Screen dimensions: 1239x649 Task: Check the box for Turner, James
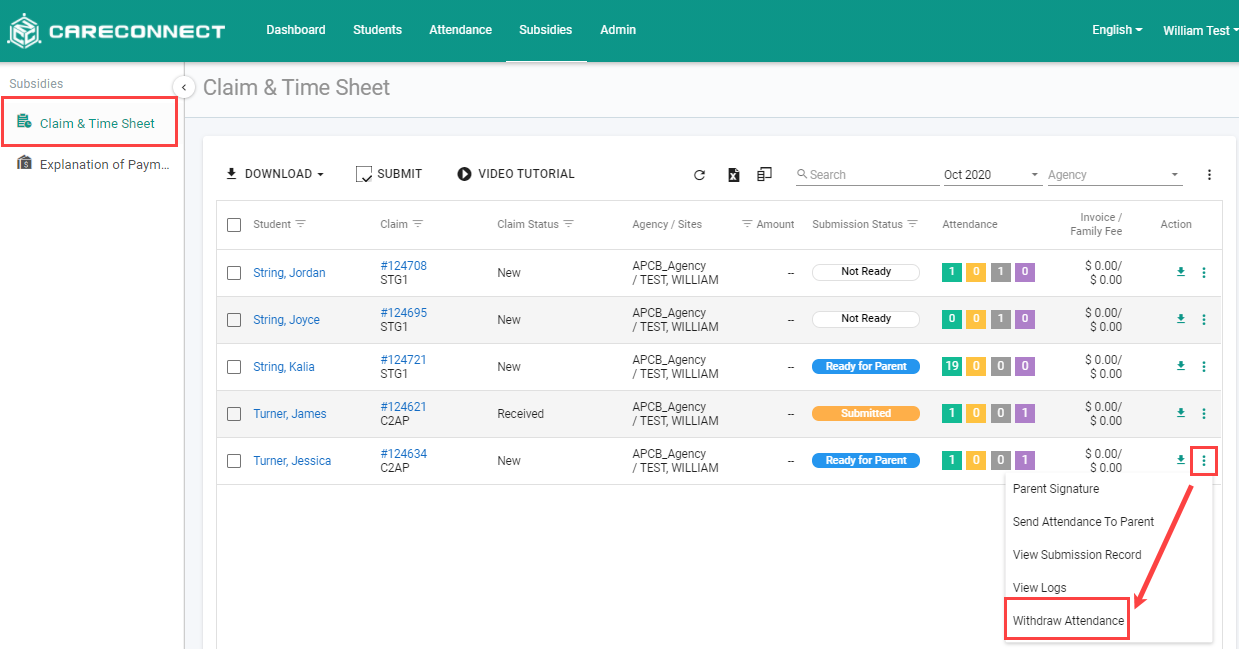coord(234,414)
